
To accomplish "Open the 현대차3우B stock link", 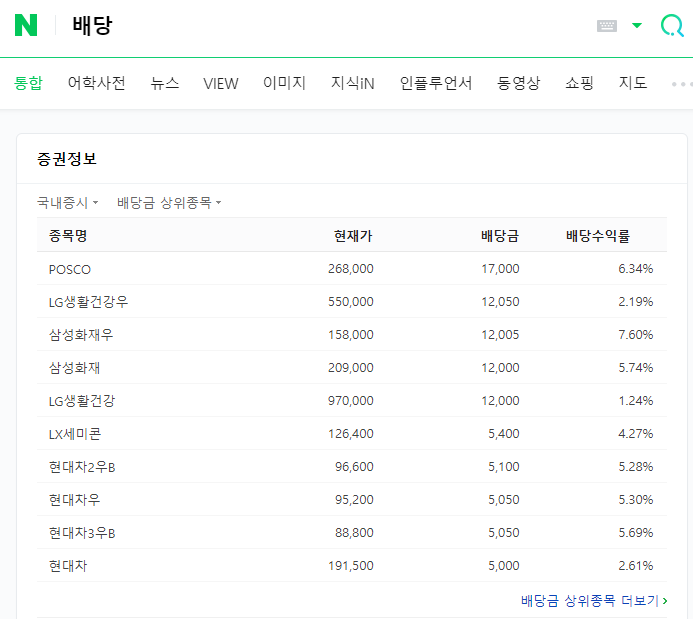I will coord(82,533).
